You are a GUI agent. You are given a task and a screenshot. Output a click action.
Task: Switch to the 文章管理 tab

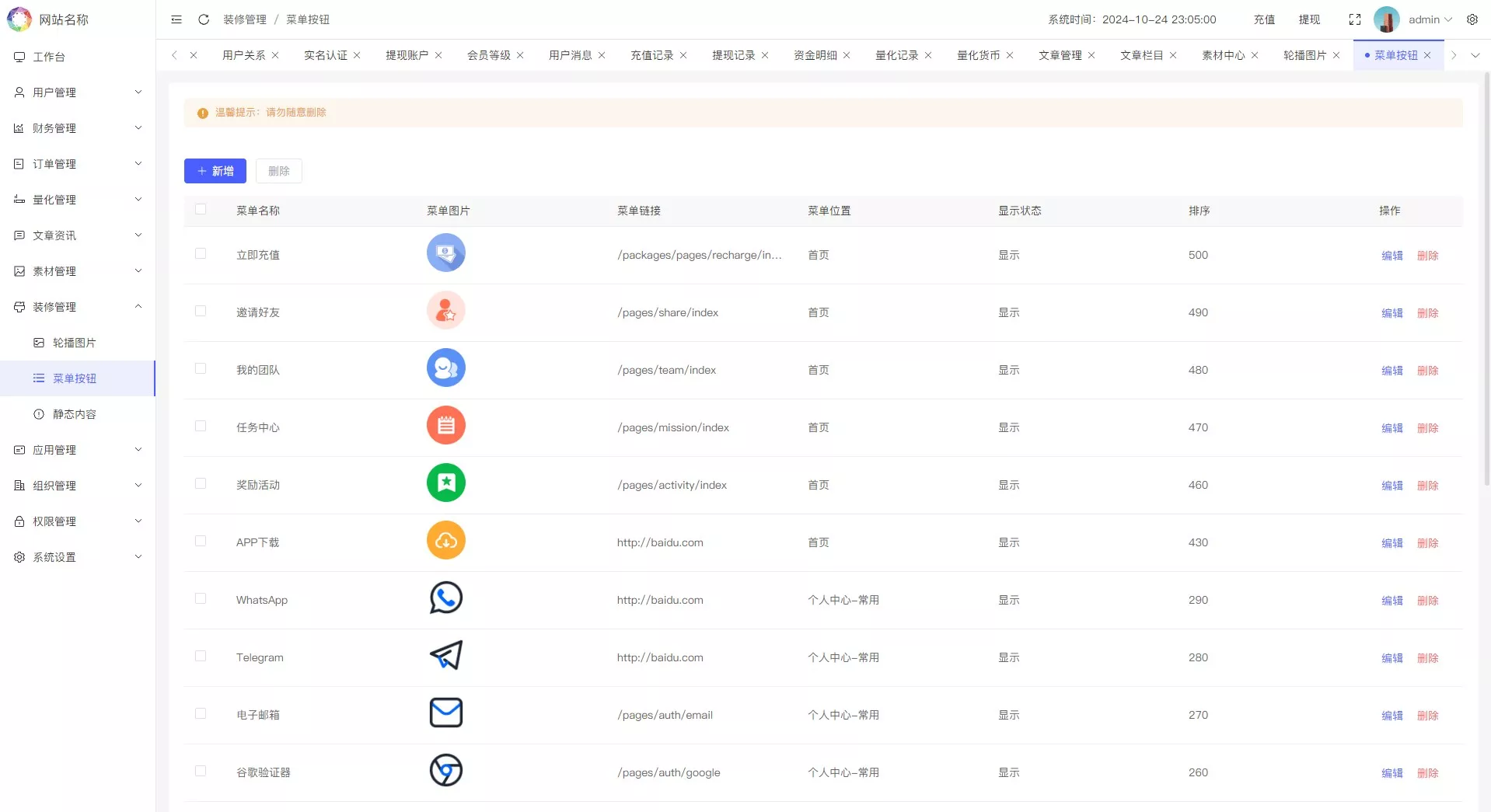[1060, 55]
